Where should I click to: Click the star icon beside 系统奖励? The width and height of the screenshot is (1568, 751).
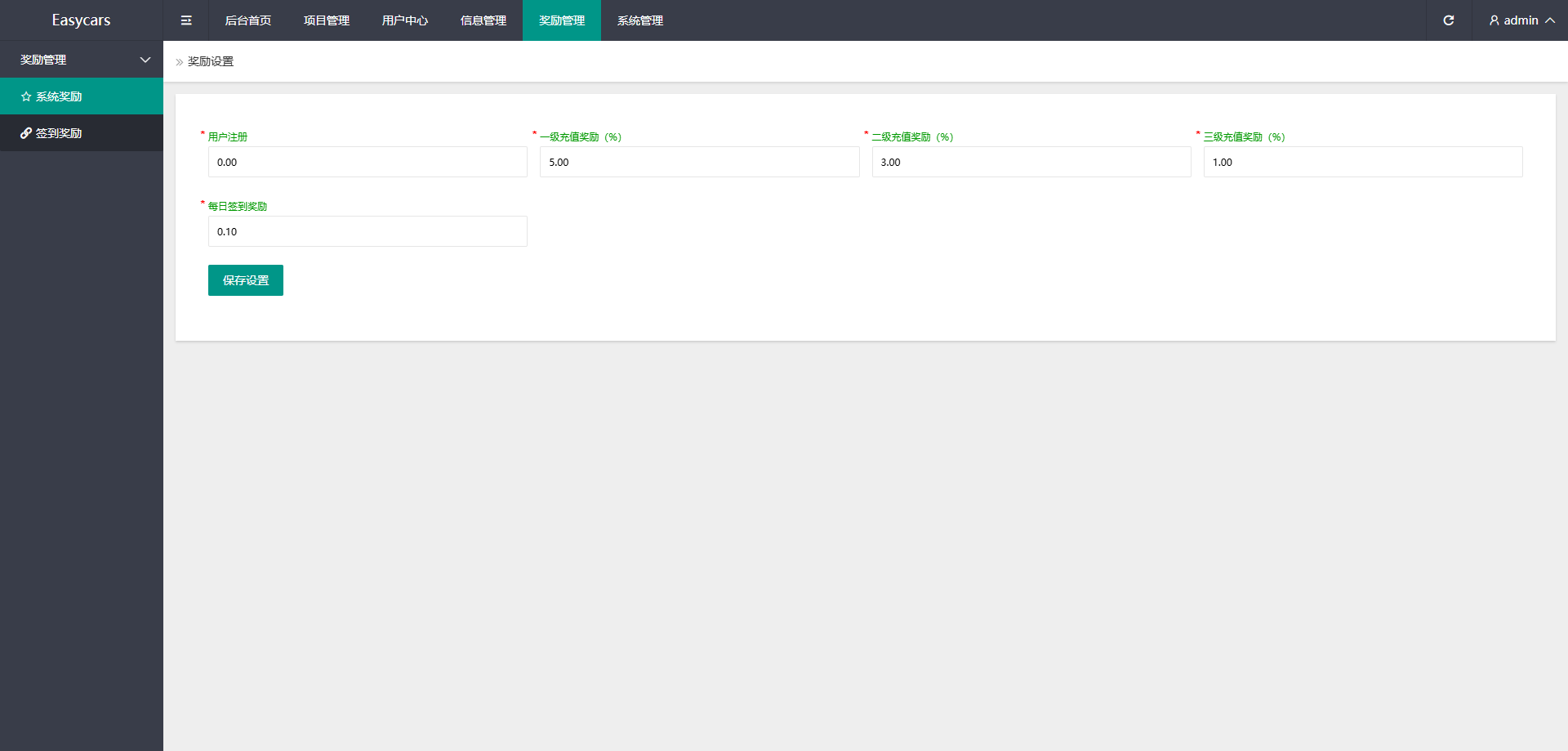tap(26, 96)
